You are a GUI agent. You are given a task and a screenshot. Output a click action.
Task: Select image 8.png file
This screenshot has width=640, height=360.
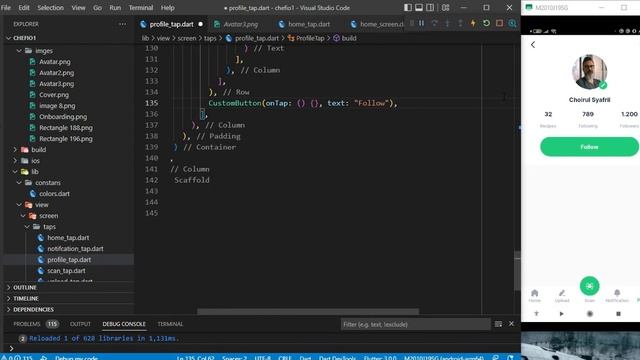click(x=57, y=106)
